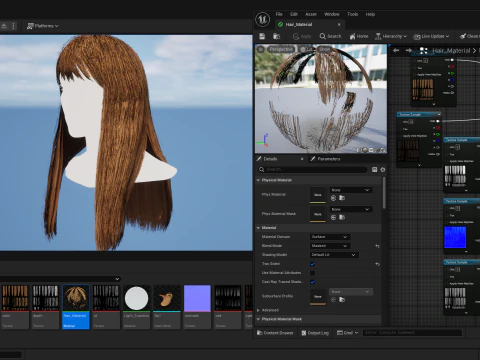Image resolution: width=480 pixels, height=360 pixels.
Task: Collapse the Material section
Action: coord(258,228)
